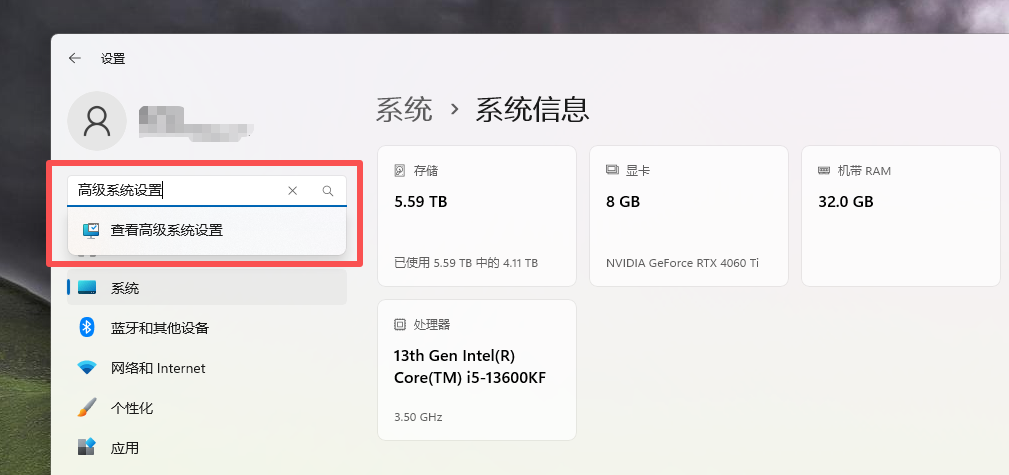Click the text 已使用 5.59 TB 中的 4.11 TB
The height and width of the screenshot is (475, 1009).
pyautogui.click(x=466, y=263)
